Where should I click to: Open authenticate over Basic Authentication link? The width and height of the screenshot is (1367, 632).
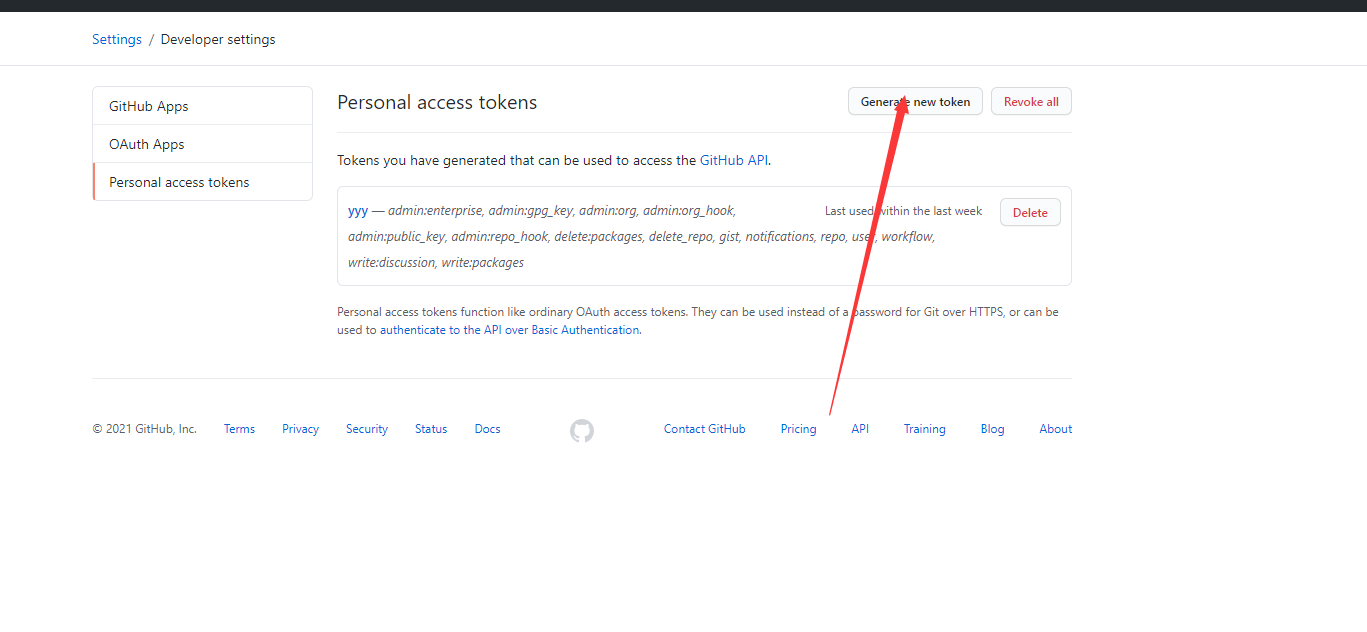pos(509,330)
